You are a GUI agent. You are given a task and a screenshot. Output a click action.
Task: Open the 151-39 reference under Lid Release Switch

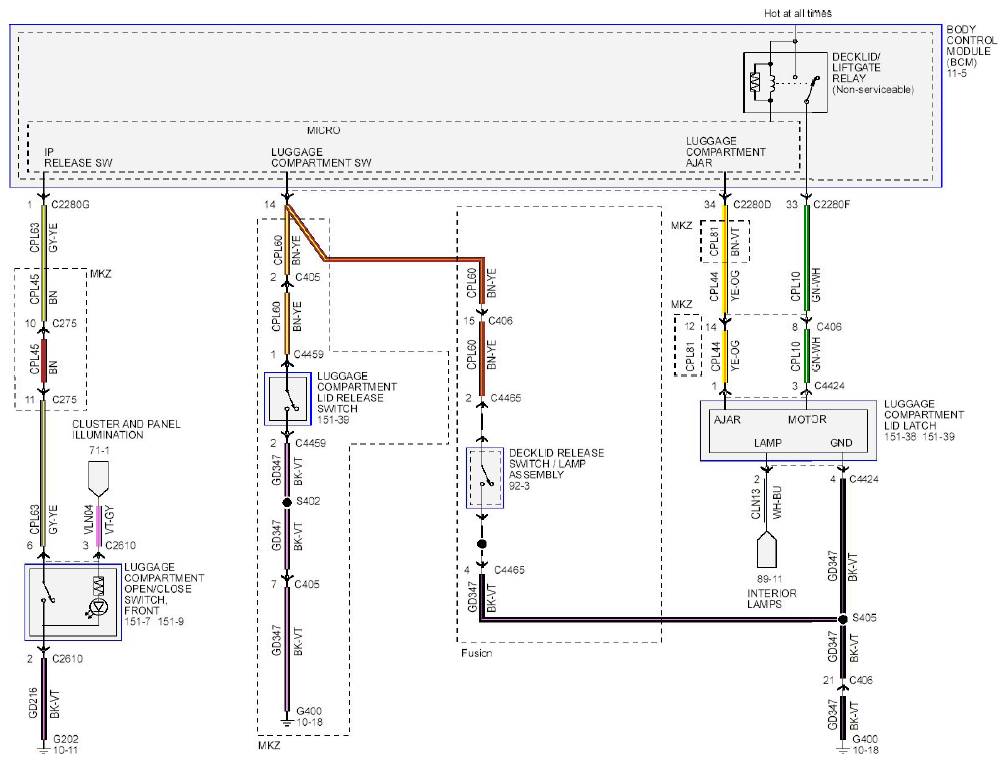[x=333, y=420]
